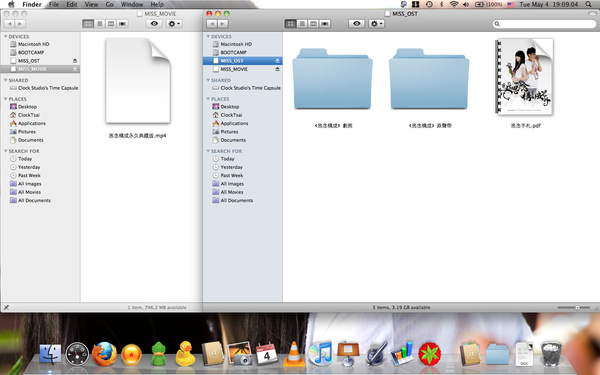Open the Window menu
600x375 pixels.
click(132, 5)
